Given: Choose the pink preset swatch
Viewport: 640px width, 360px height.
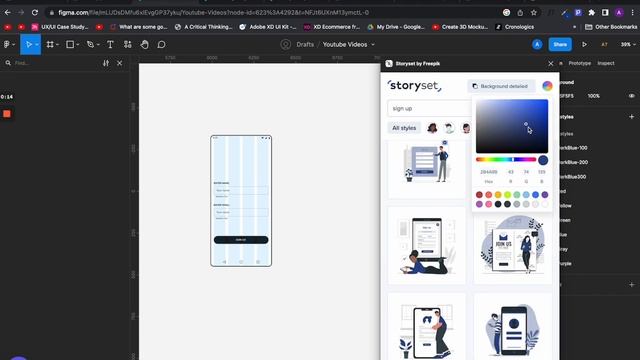Looking at the screenshot, I should 489,204.
